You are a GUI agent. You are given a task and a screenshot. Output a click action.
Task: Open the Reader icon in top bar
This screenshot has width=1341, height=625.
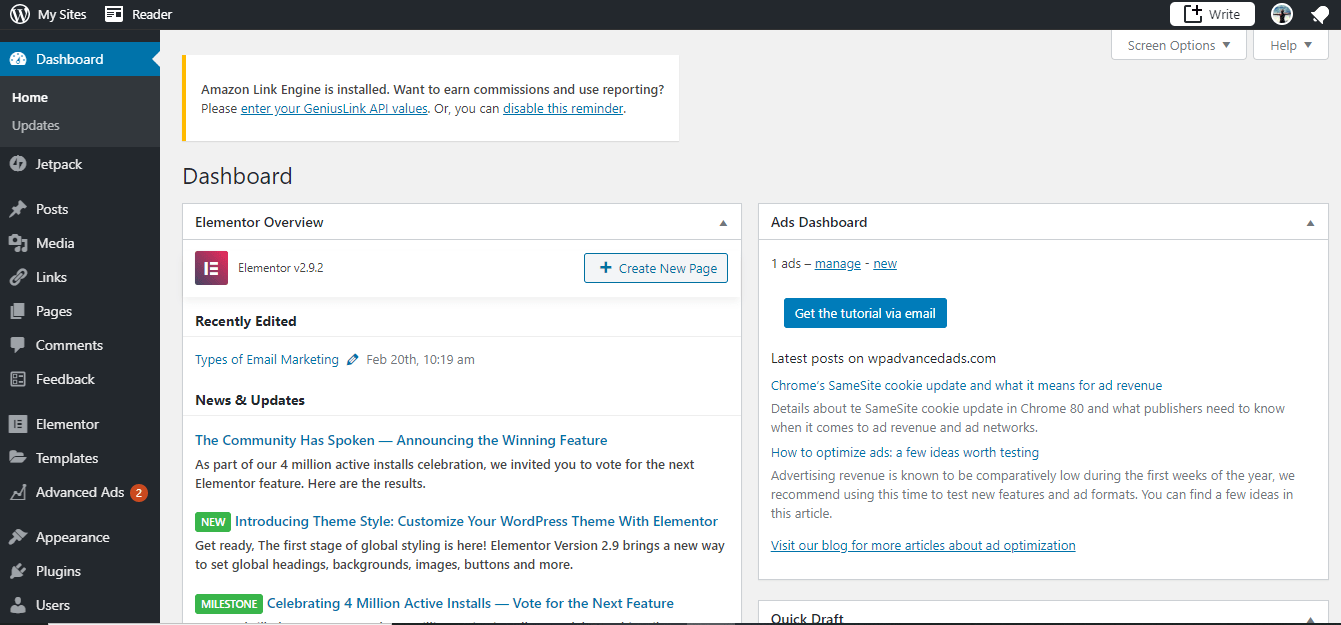pyautogui.click(x=115, y=14)
